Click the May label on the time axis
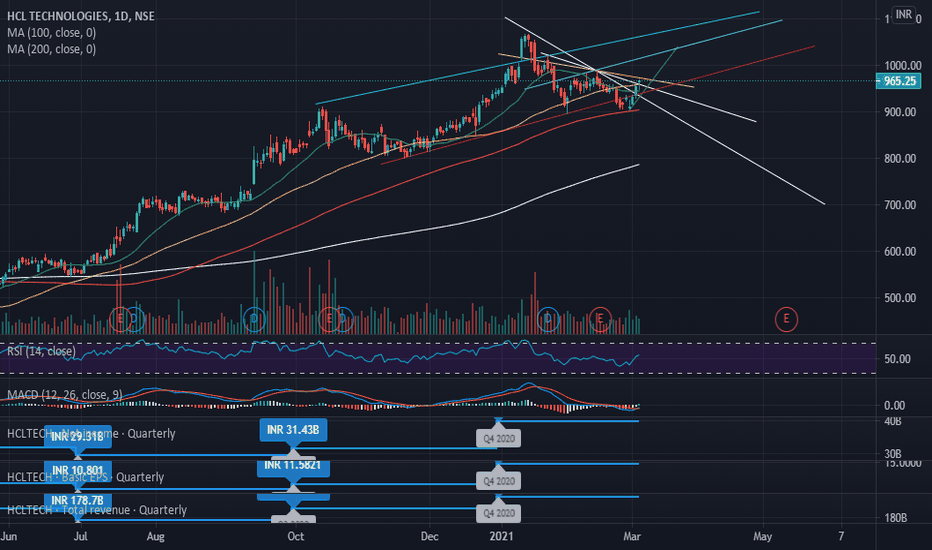Viewport: 932px width, 550px height. (763, 536)
